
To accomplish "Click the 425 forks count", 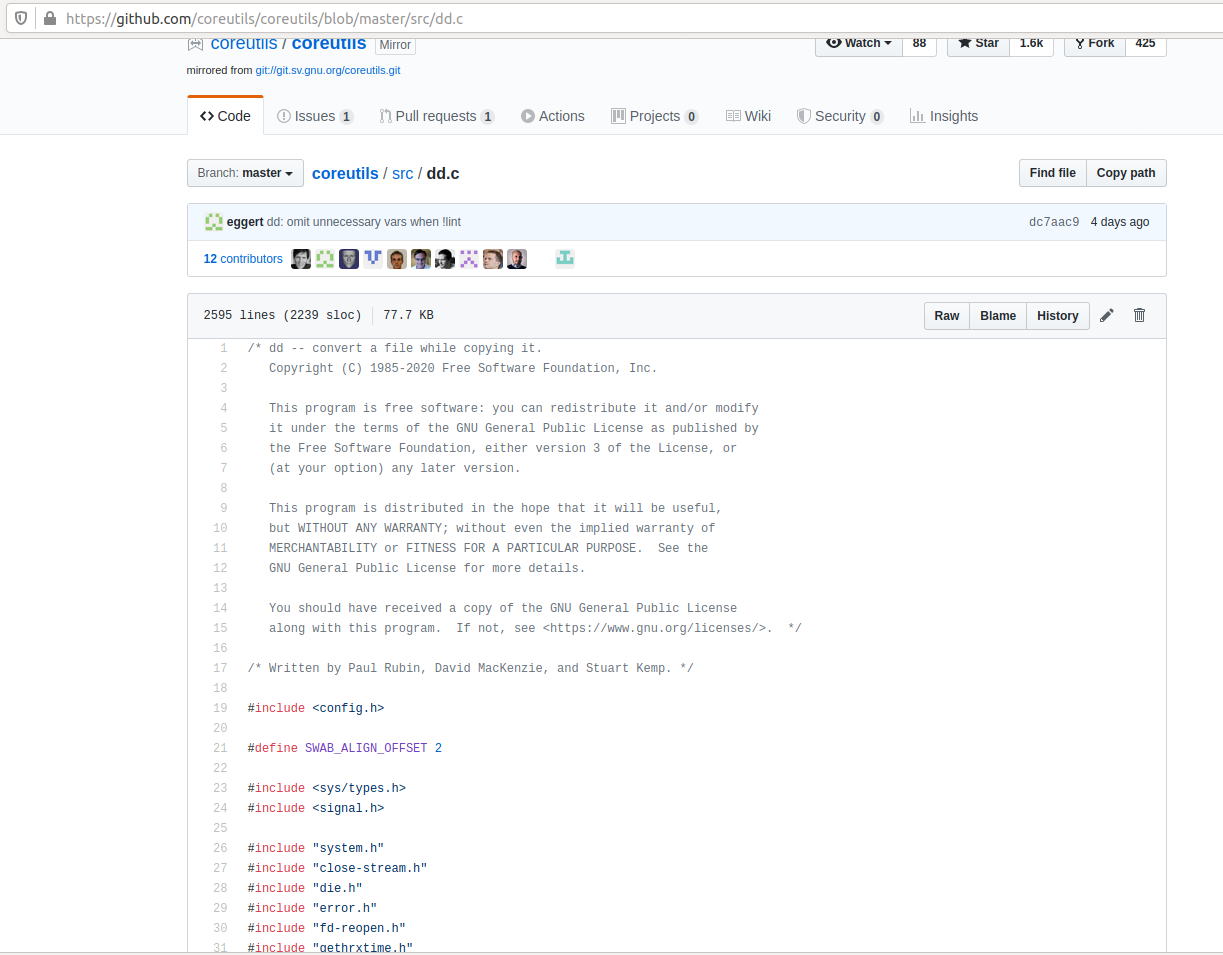I will click(1146, 44).
